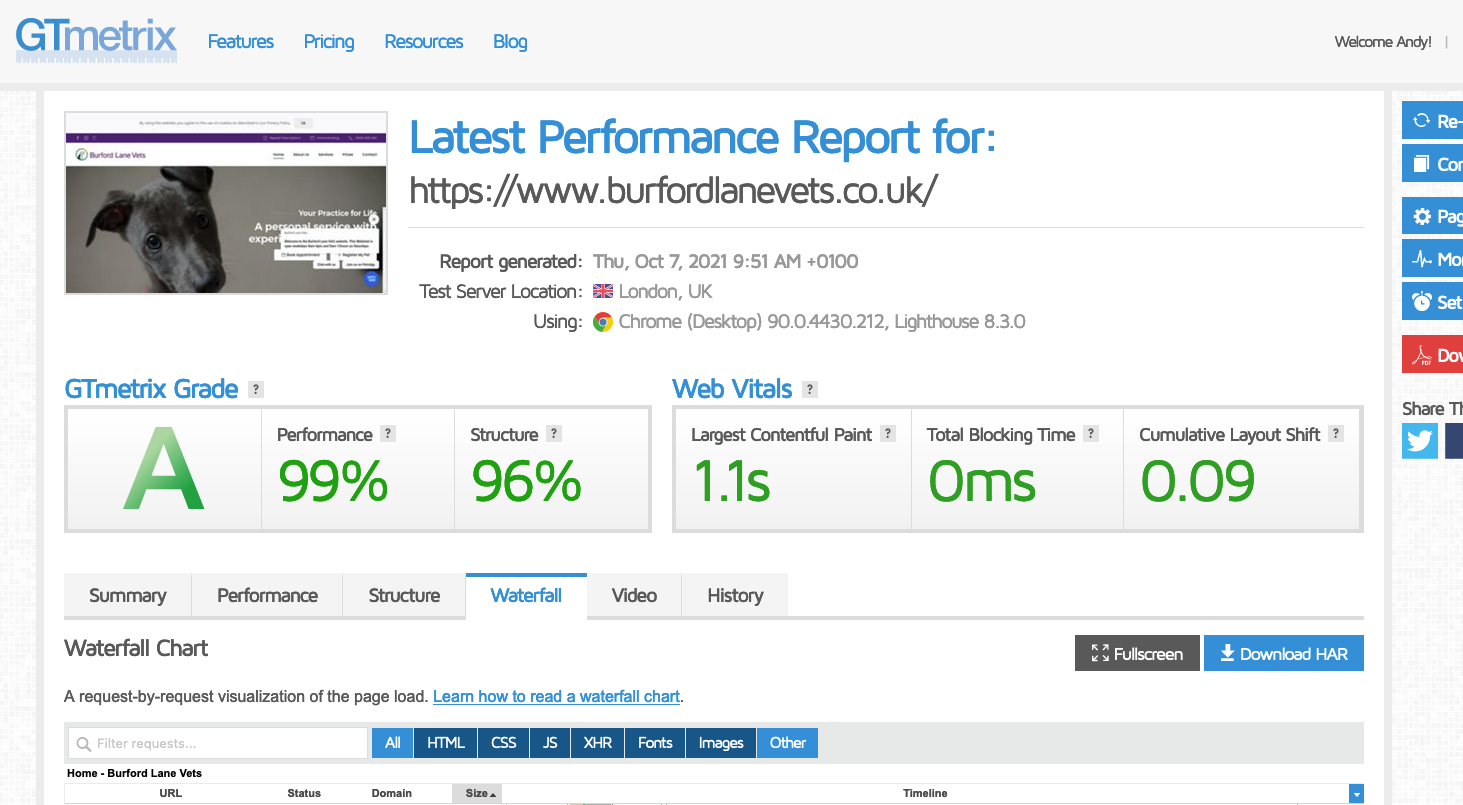Click the https://www.burfordlanevets.co.uk/ URL text

673,190
